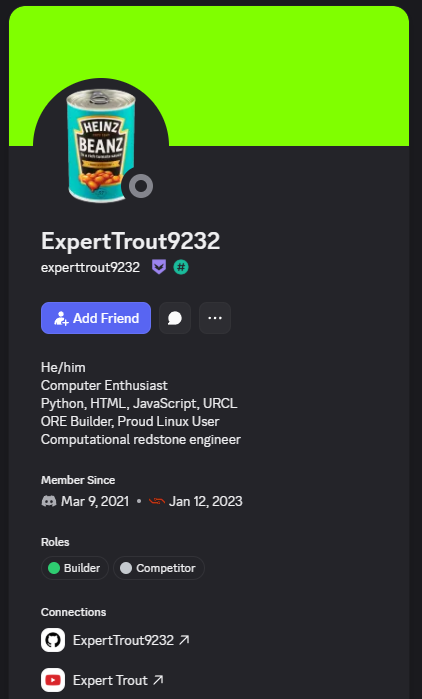Click the ExpertTrout9232 display name
The height and width of the screenshot is (699, 422).
click(131, 241)
